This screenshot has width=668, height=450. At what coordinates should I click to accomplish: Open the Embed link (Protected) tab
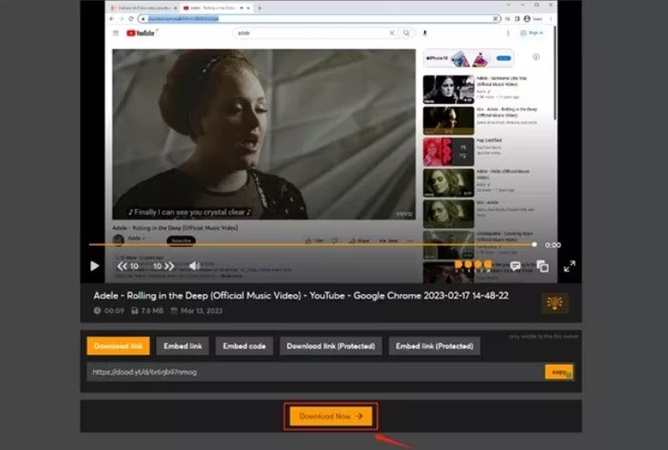pos(435,346)
